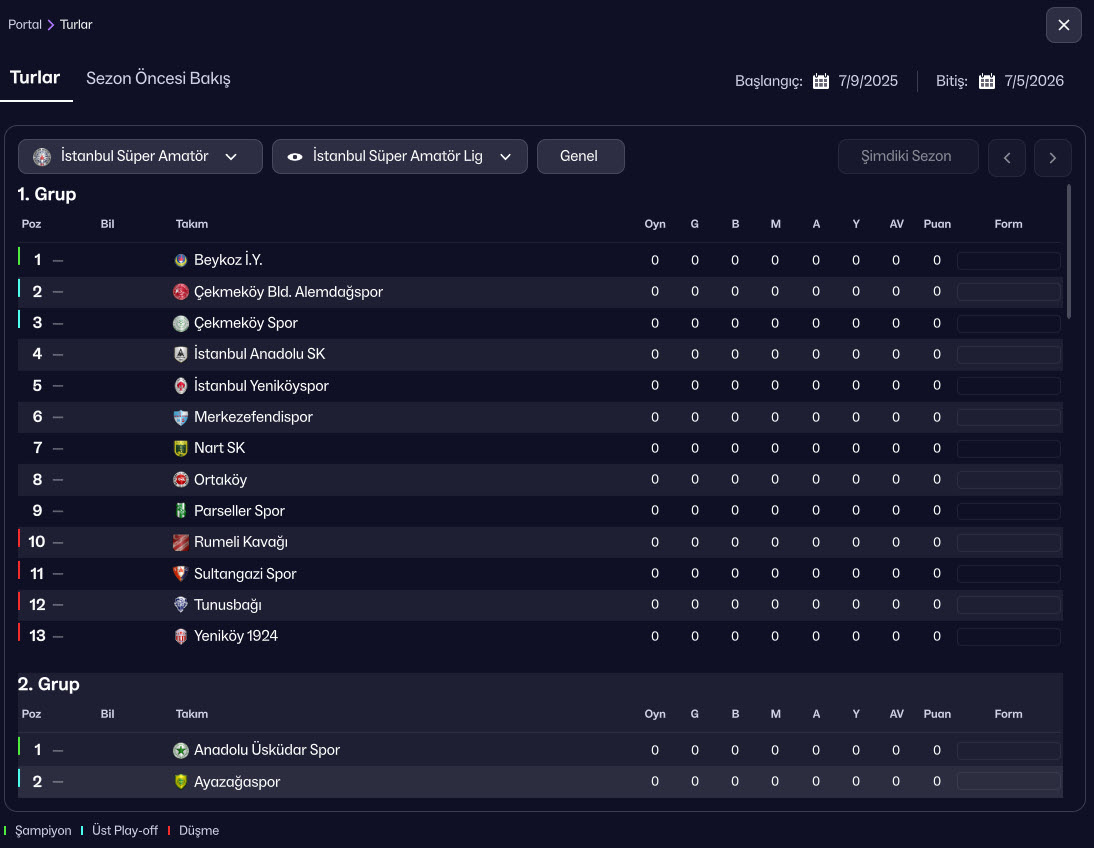Open the start date calendar icon
Image resolution: width=1094 pixels, height=848 pixels.
821,82
